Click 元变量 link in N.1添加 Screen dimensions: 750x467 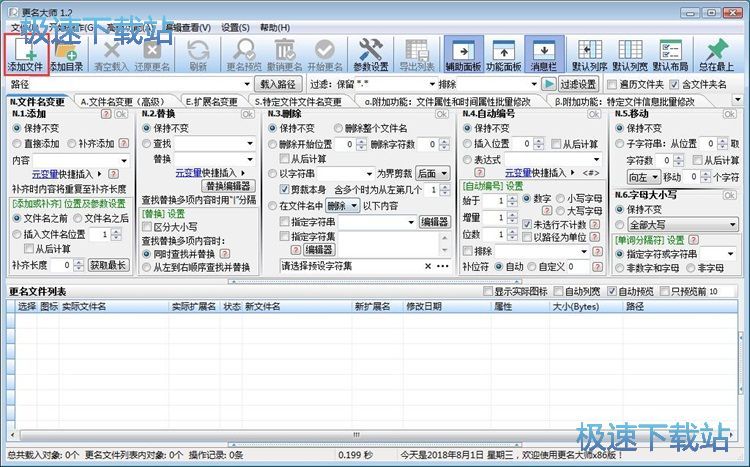[45, 174]
